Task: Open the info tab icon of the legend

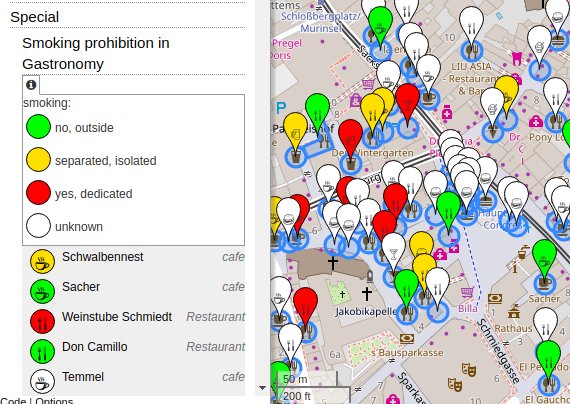Action: coord(31,85)
